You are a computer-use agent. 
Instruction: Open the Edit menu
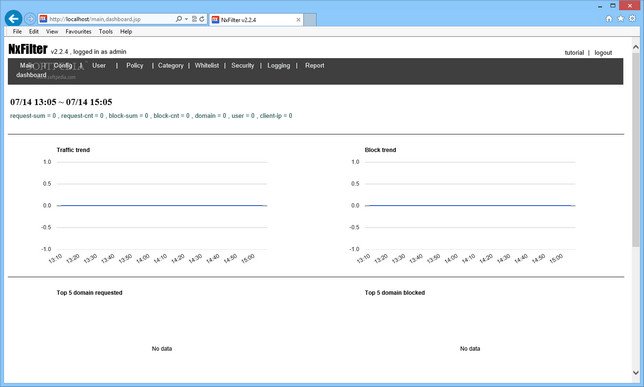tap(34, 32)
